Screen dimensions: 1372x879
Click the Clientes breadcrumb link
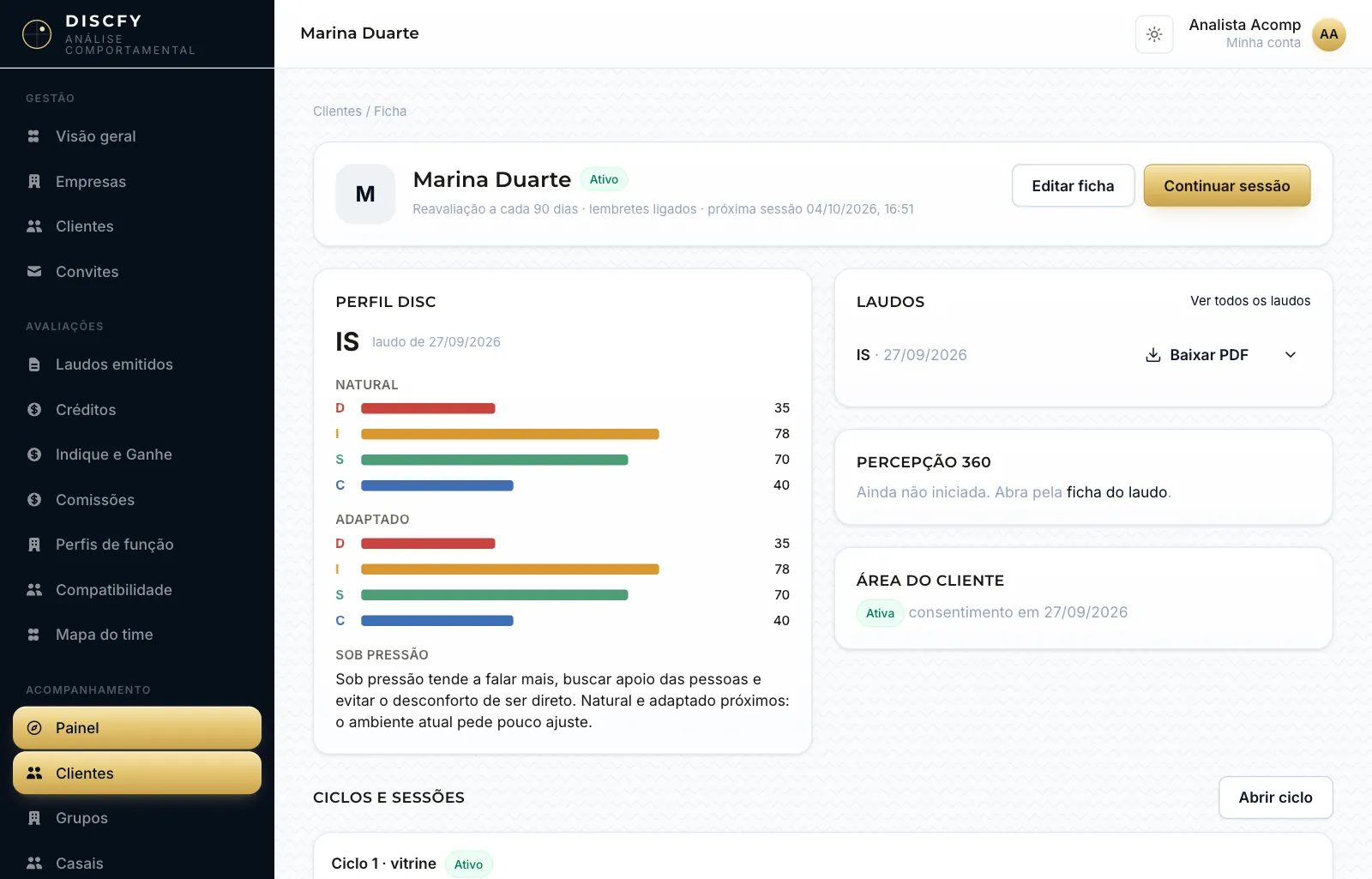point(337,111)
